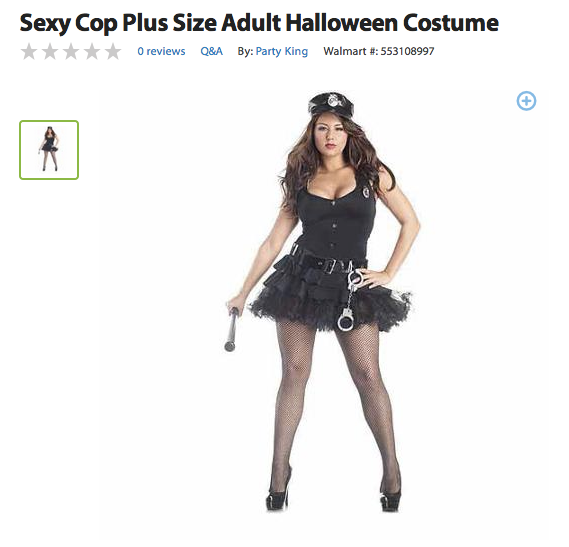Click the zoom-in plus icon
The image size is (569, 547).
526,101
